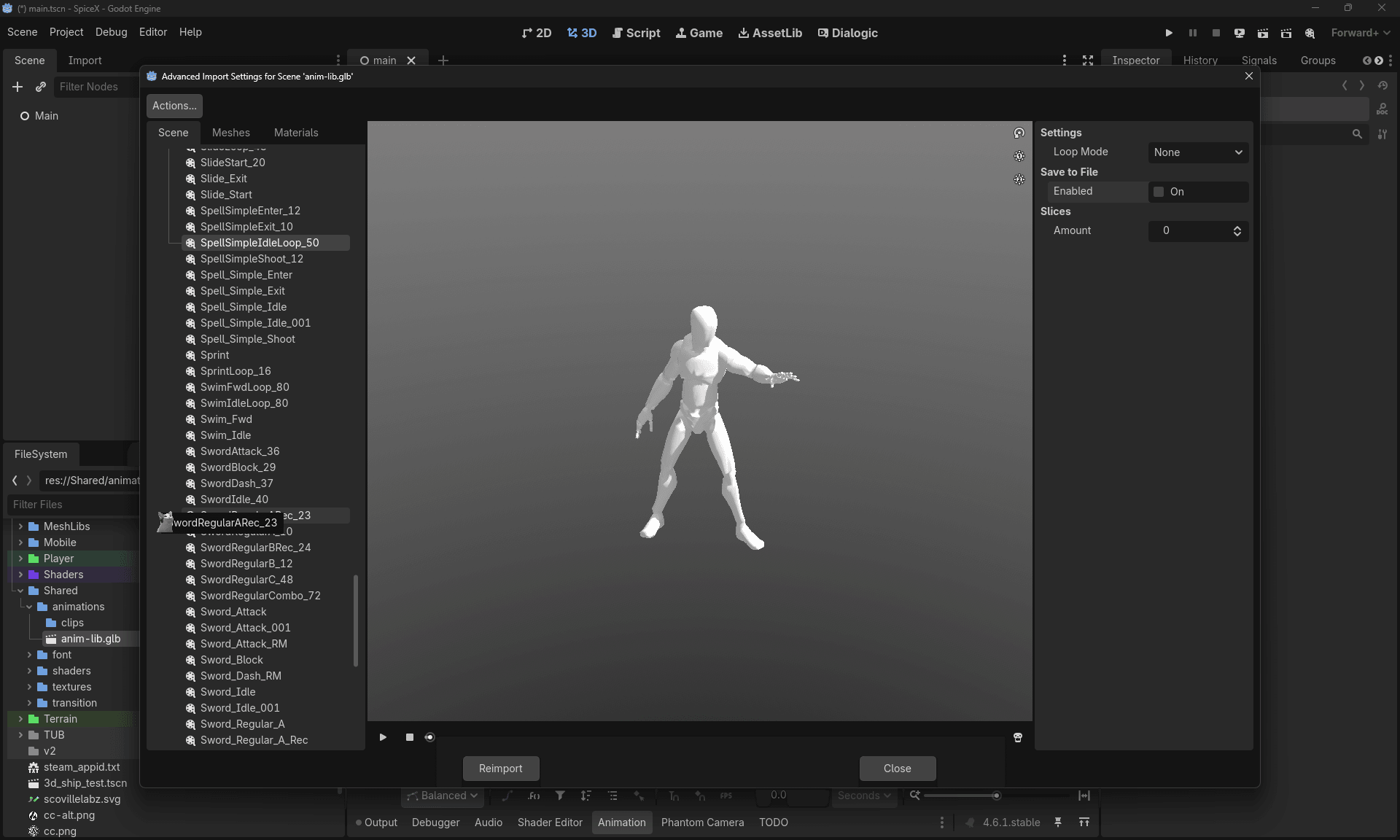
Task: Click the animation list vertical scrollbar
Action: click(x=356, y=621)
